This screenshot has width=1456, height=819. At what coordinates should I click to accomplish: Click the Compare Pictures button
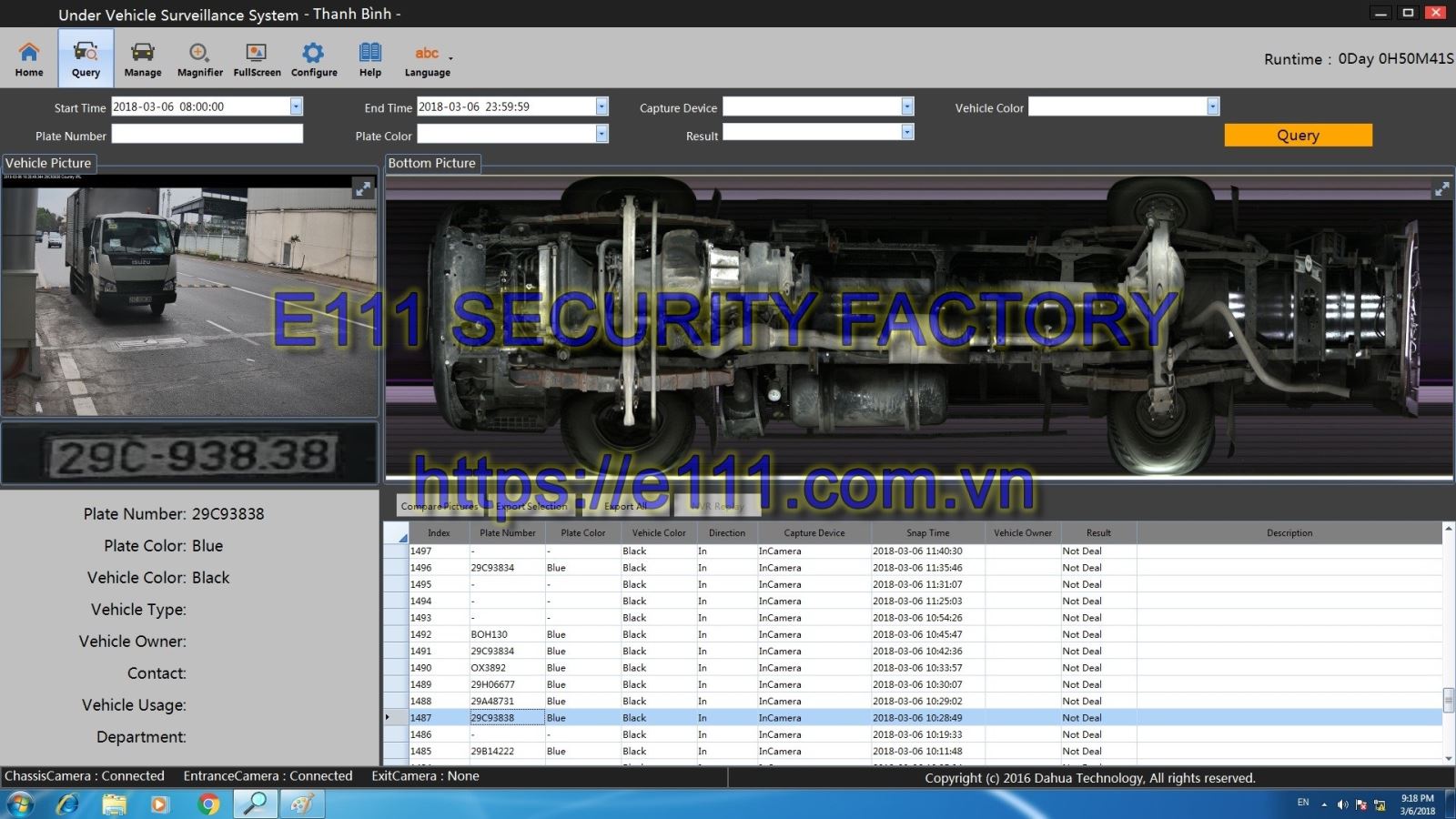point(440,506)
